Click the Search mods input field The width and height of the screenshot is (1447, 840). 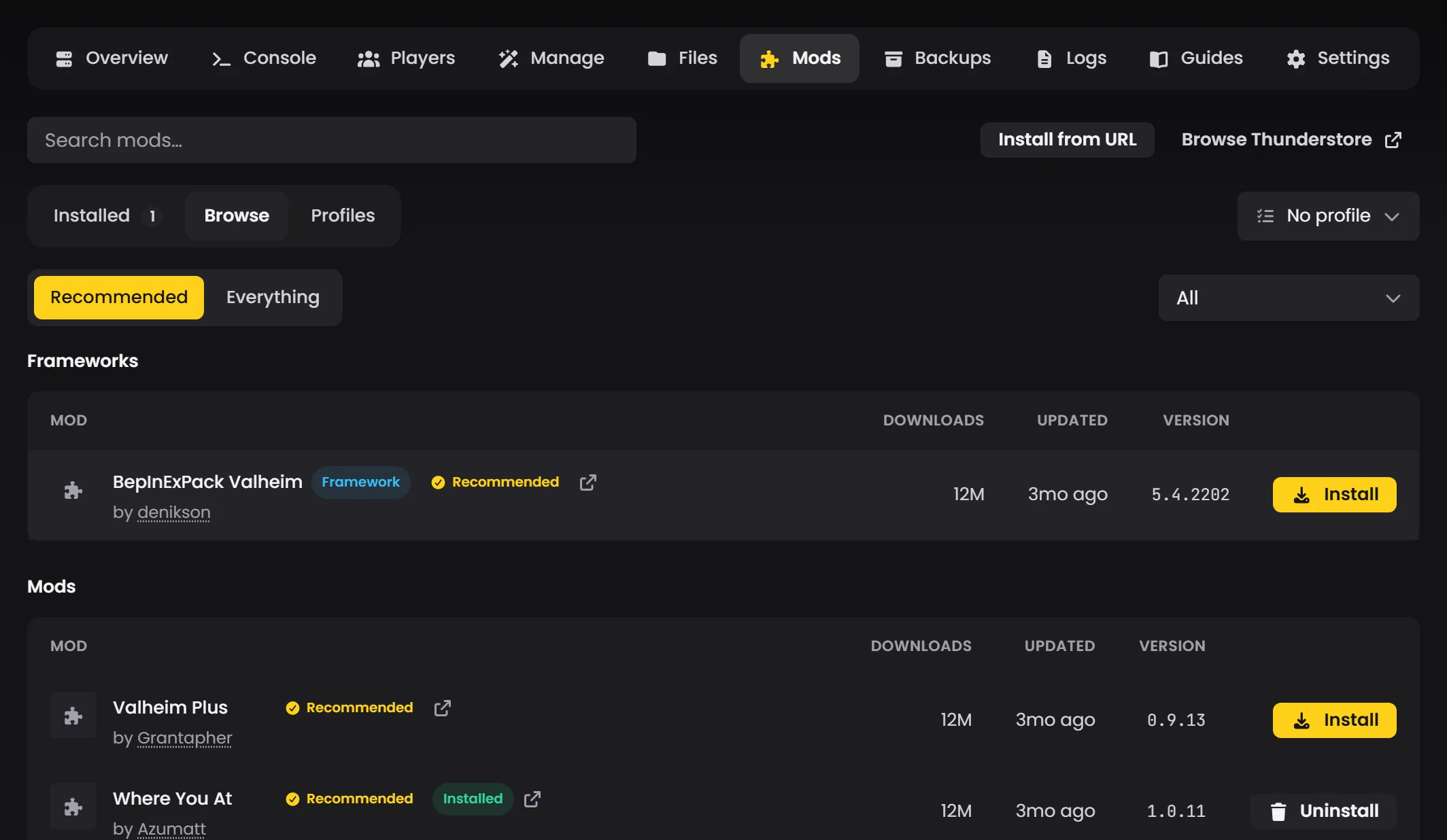pyautogui.click(x=332, y=140)
